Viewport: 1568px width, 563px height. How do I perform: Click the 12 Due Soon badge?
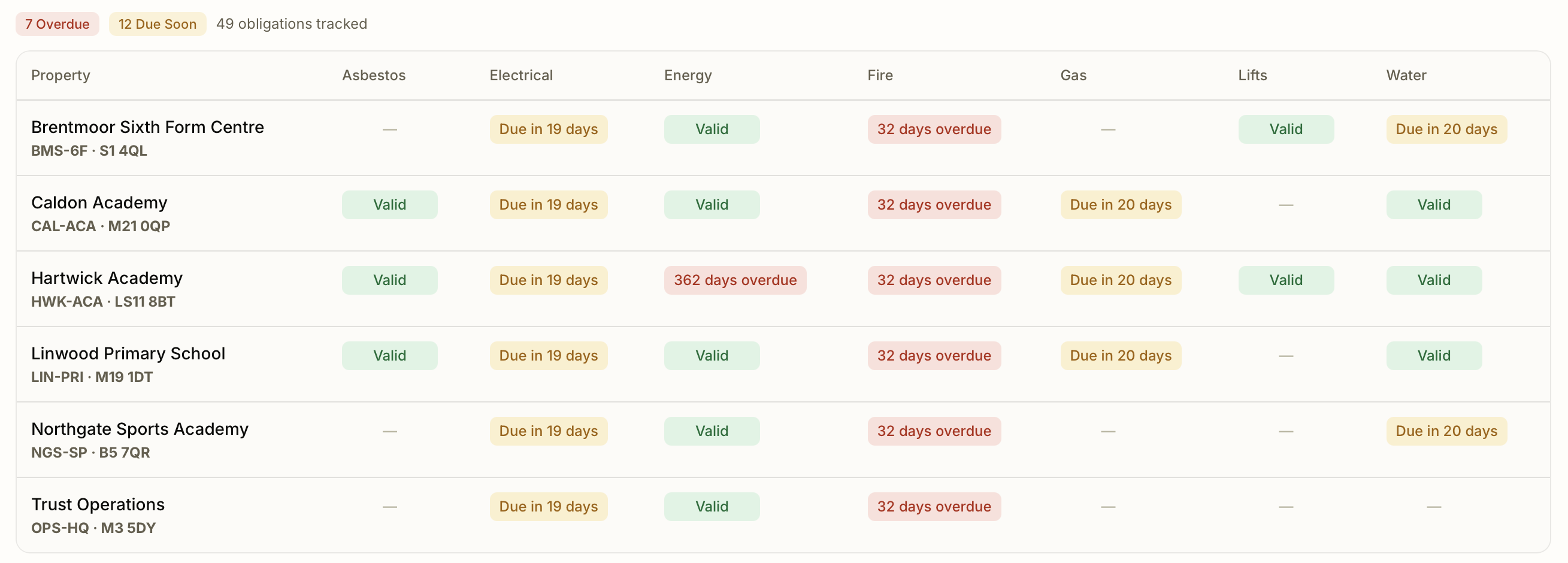coord(158,25)
